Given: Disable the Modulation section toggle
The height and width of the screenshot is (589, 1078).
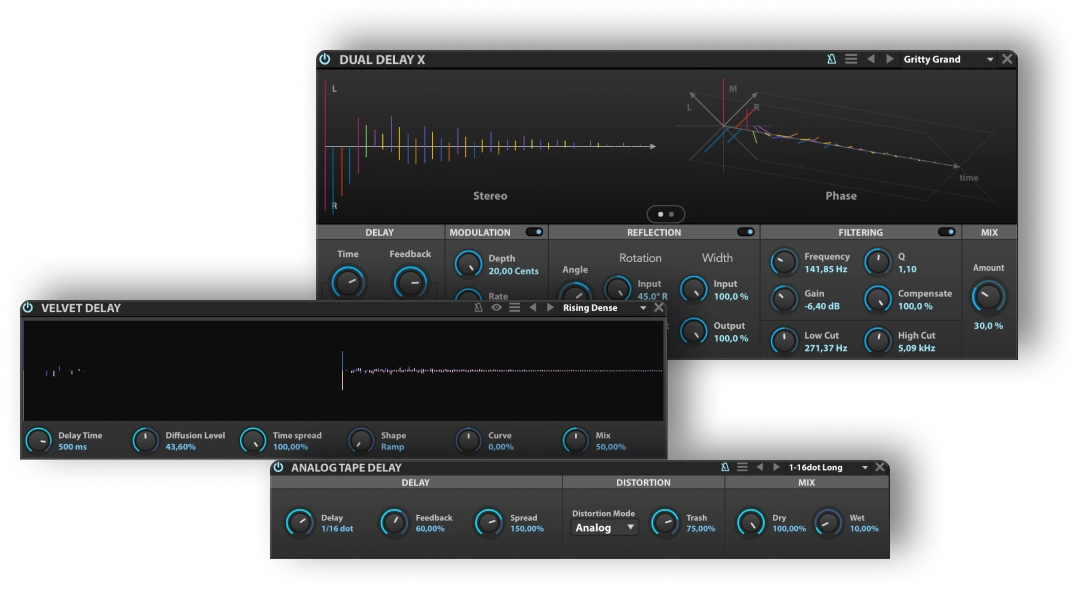Looking at the screenshot, I should point(534,232).
